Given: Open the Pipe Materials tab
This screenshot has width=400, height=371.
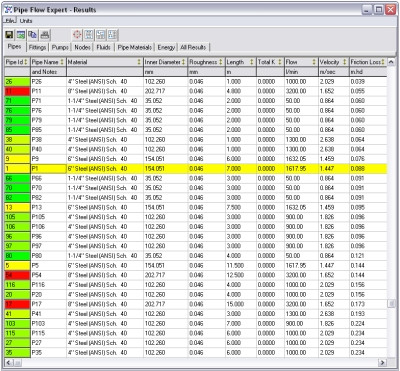Looking at the screenshot, I should tap(135, 47).
